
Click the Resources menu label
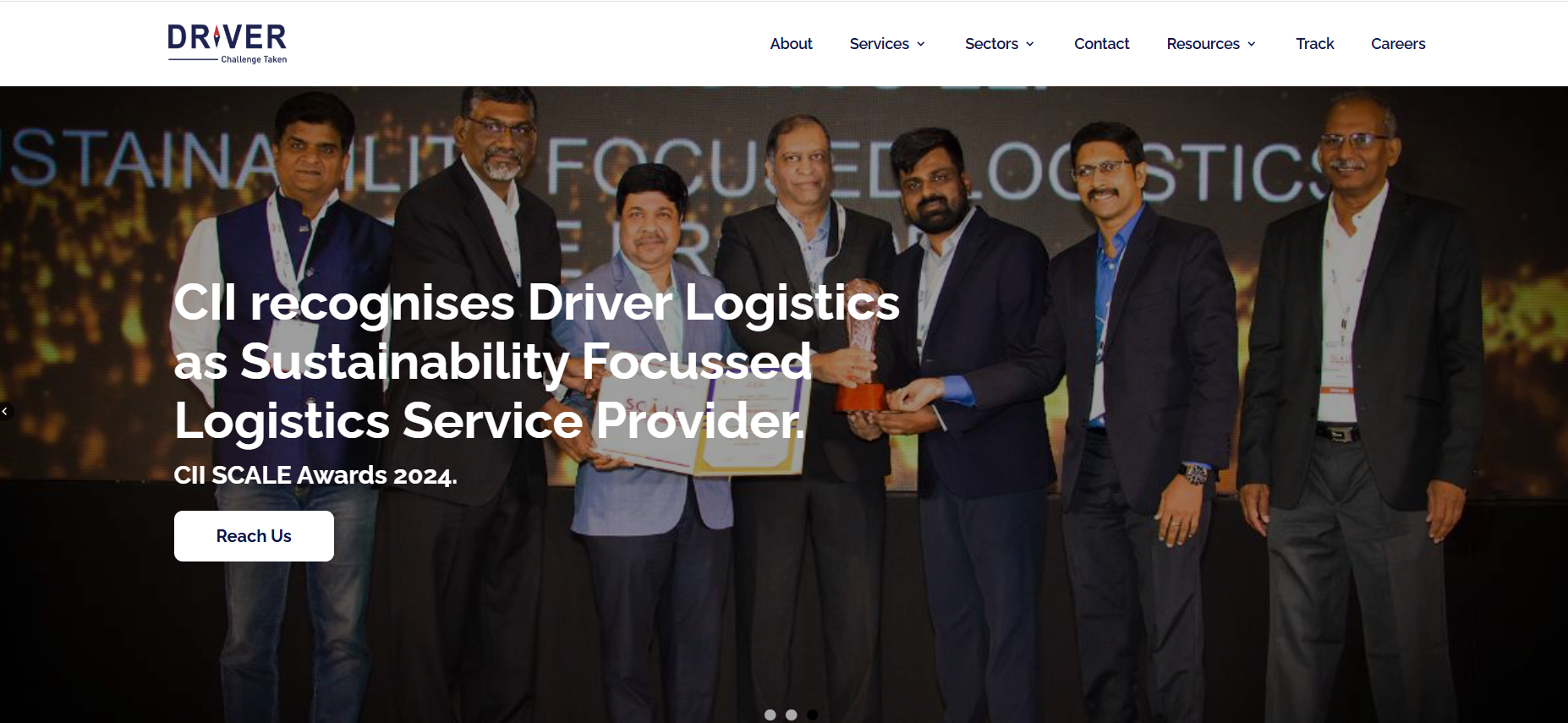pos(1203,43)
